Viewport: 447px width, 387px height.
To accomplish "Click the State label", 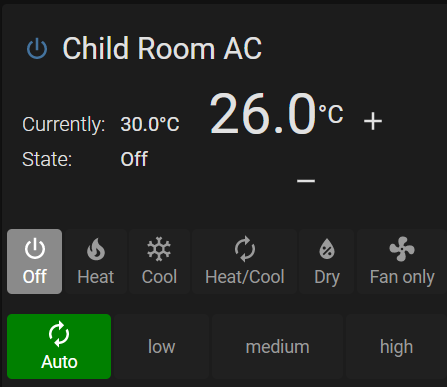I will pyautogui.click(x=47, y=159).
